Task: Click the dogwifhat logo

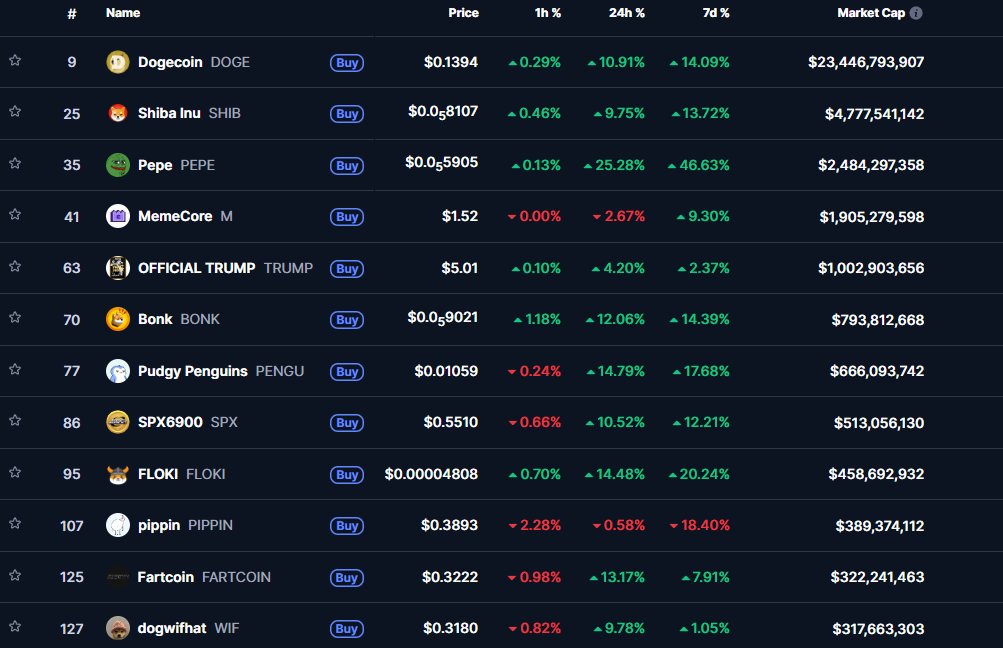Action: click(x=118, y=628)
